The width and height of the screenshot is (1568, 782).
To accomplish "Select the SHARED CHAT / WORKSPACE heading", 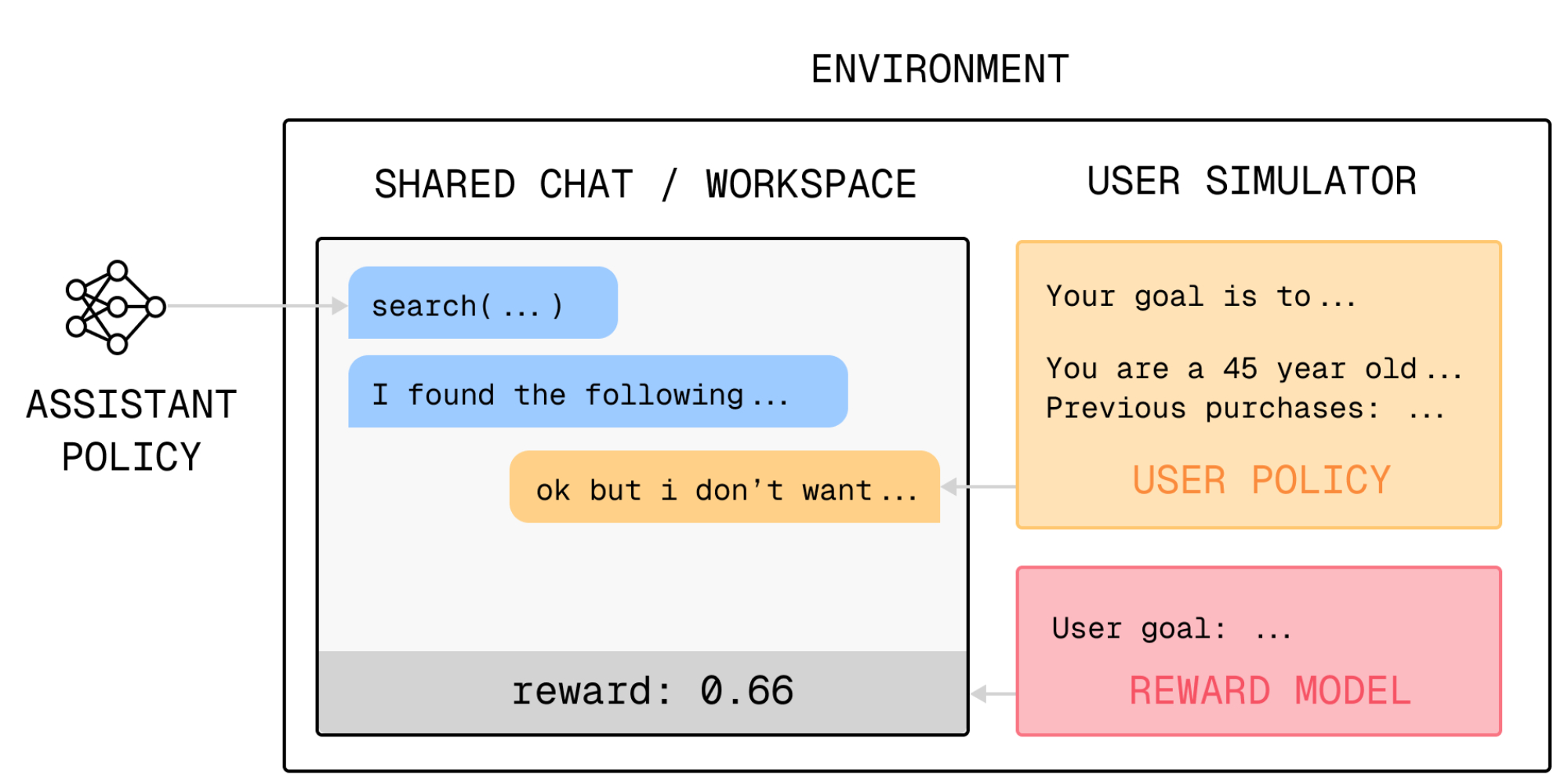I will 644,185.
